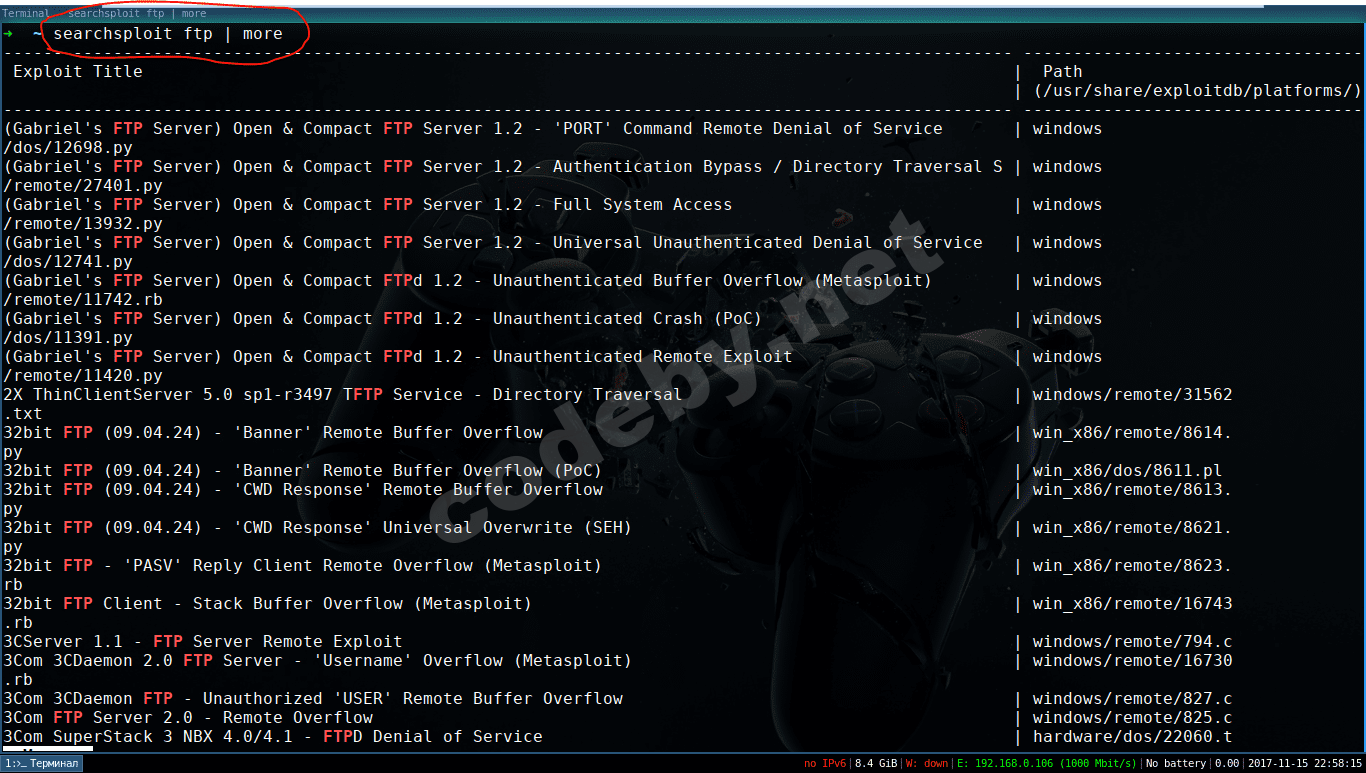The height and width of the screenshot is (773, 1366).
Task: Click the path 'windows/remote/16730'
Action: 1133,661
